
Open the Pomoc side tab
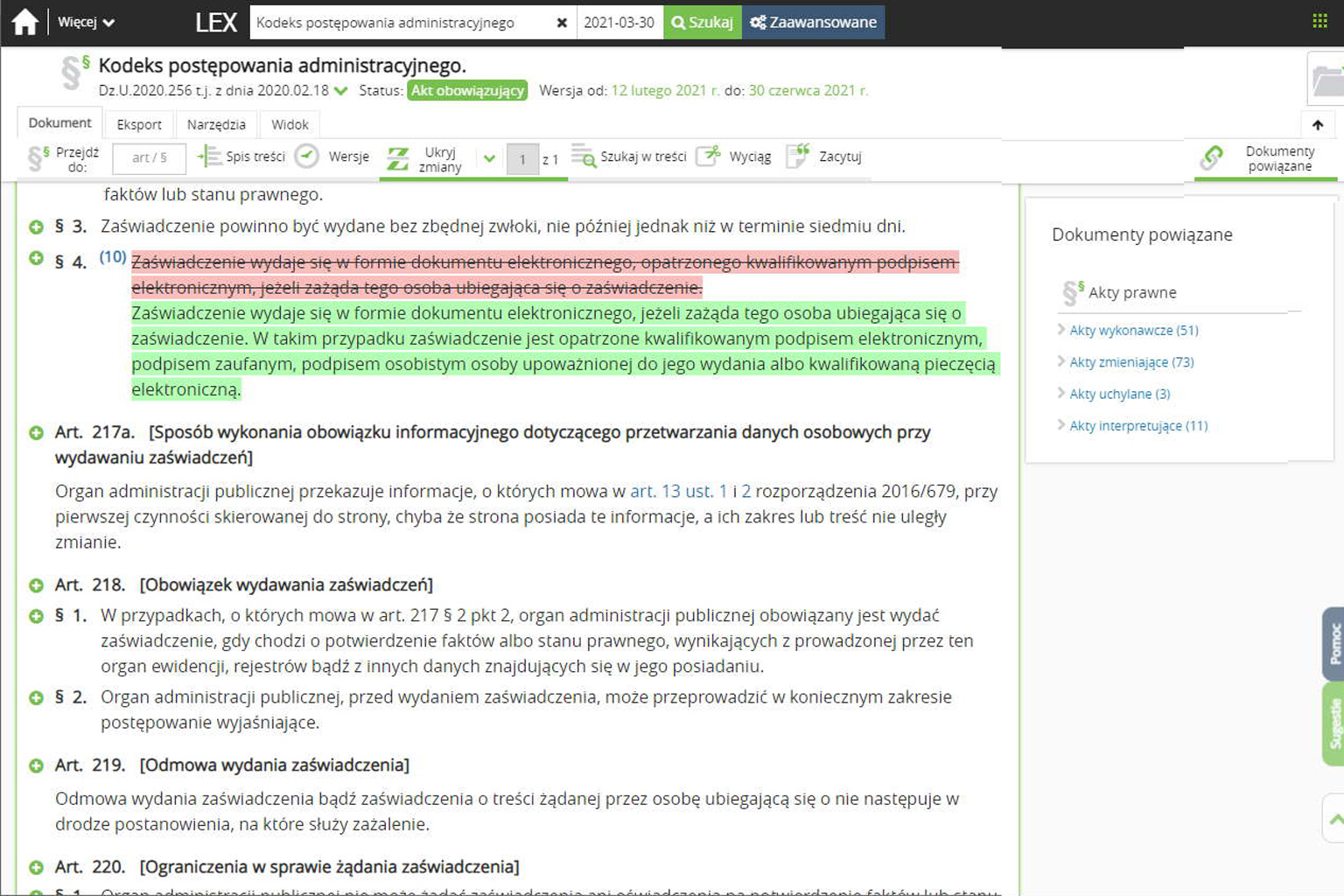click(x=1333, y=644)
